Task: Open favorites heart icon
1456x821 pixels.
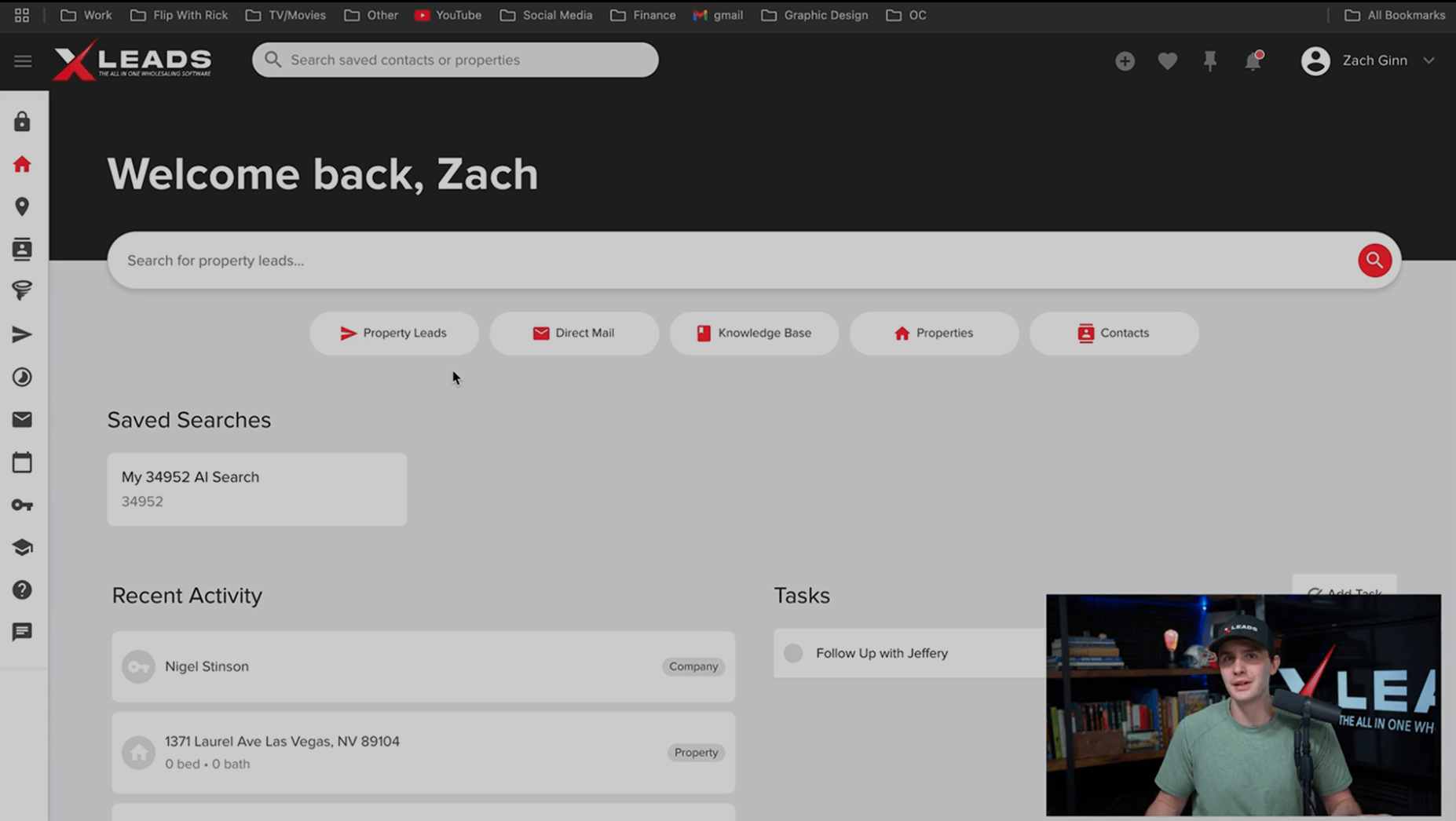Action: (x=1168, y=60)
